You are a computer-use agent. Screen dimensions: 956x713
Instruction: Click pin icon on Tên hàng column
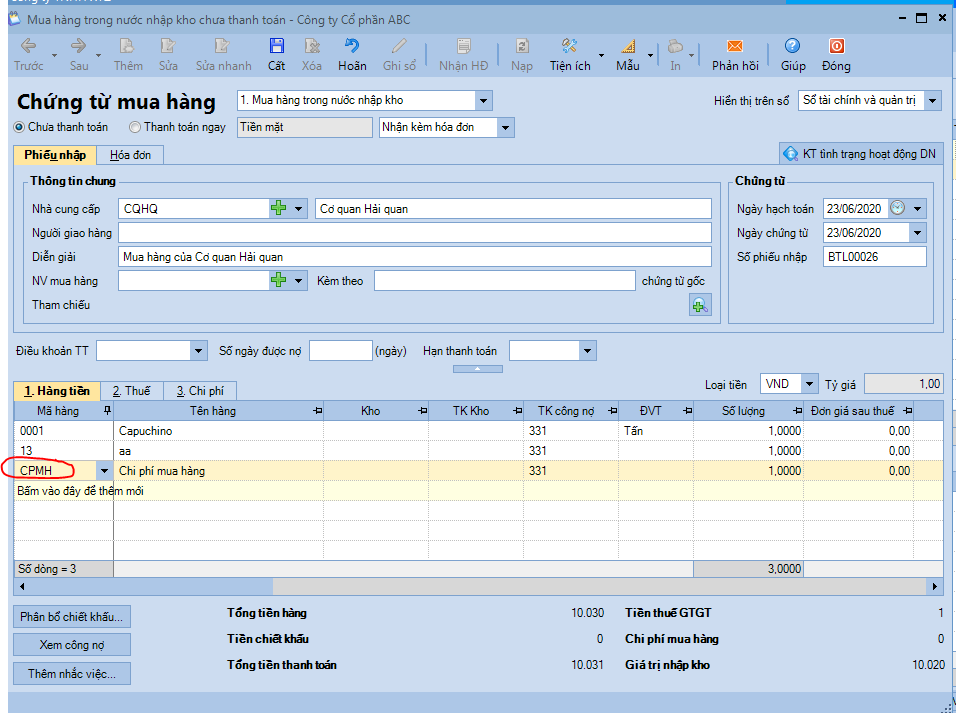pyautogui.click(x=318, y=410)
